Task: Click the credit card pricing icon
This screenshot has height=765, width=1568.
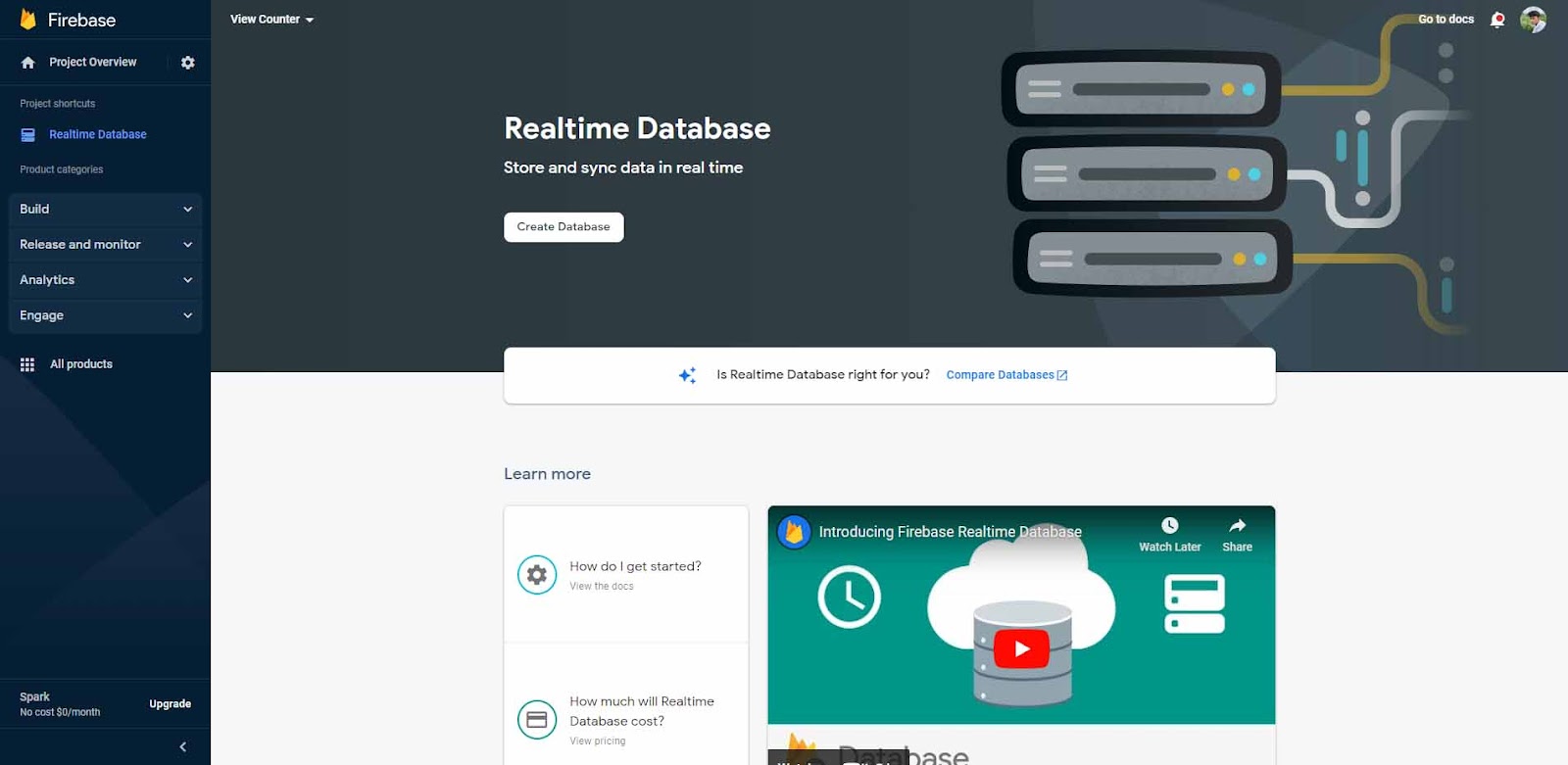Action: [x=537, y=720]
